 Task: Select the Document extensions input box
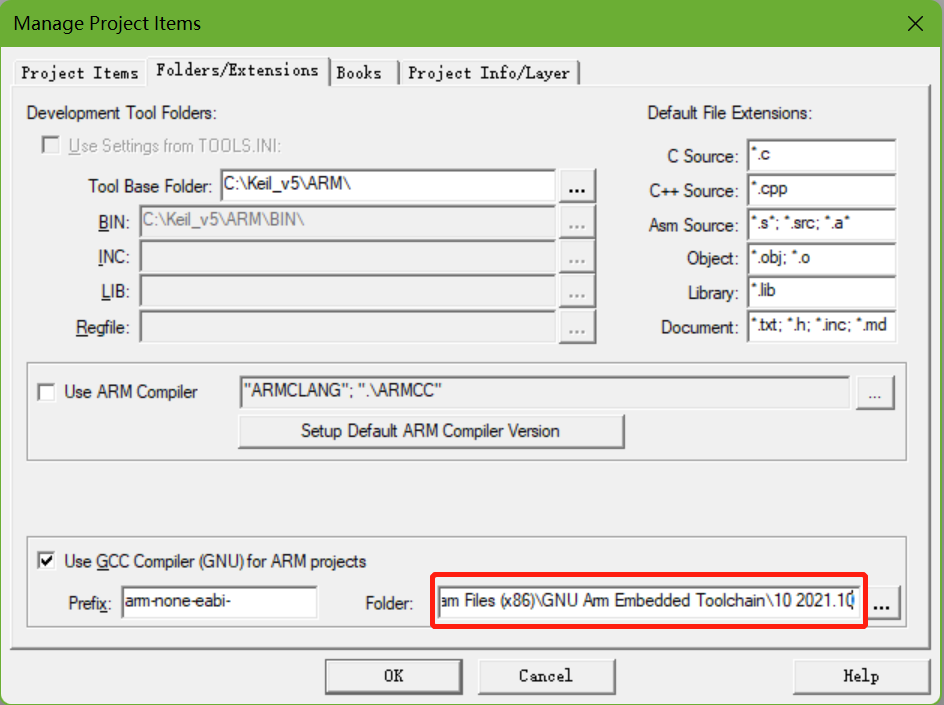[820, 326]
